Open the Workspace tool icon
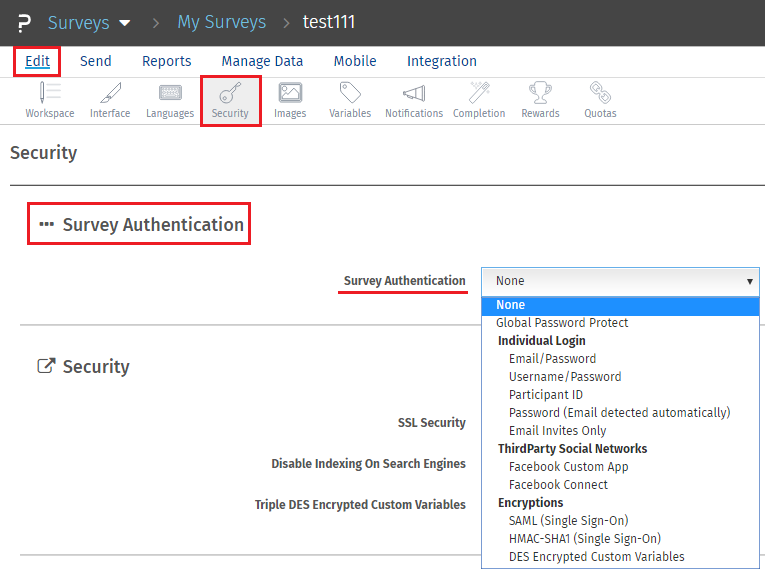Screen dimensions: 765x572 click(50, 93)
